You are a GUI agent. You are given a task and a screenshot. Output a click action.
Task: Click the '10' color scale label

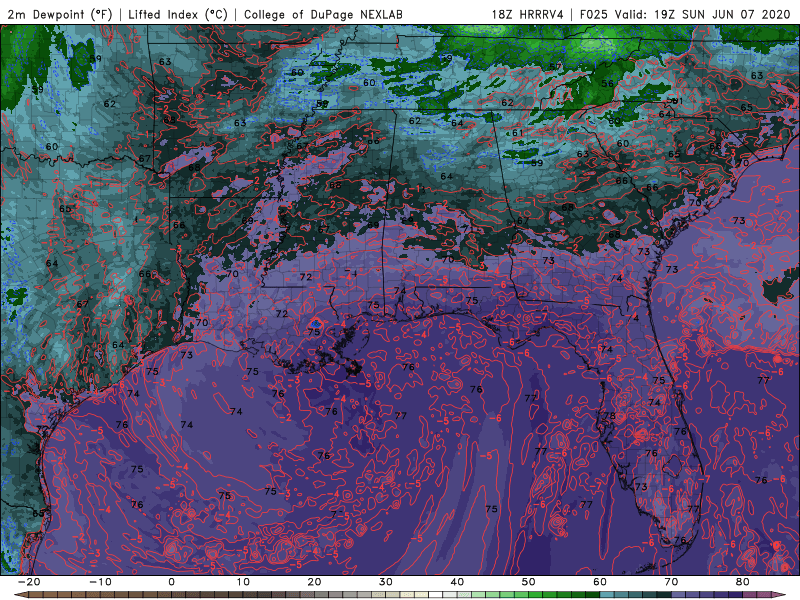[x=243, y=582]
